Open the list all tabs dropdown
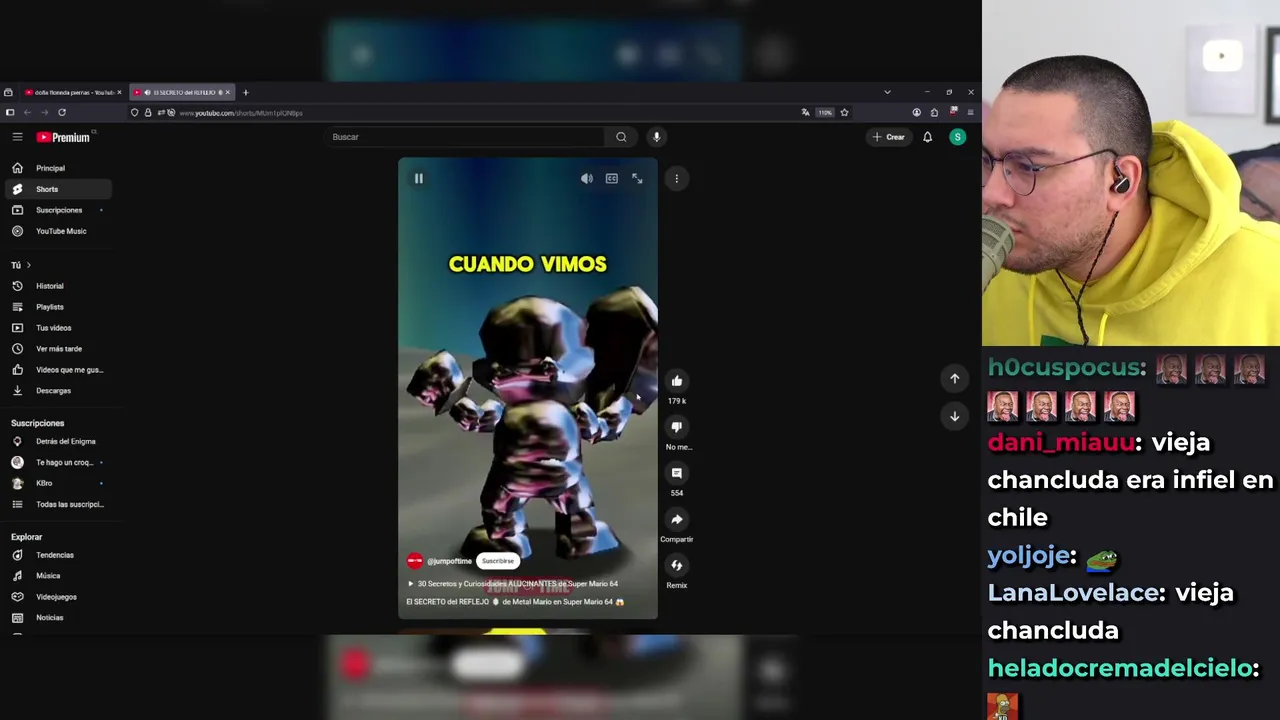The image size is (1280, 720). (x=887, y=92)
